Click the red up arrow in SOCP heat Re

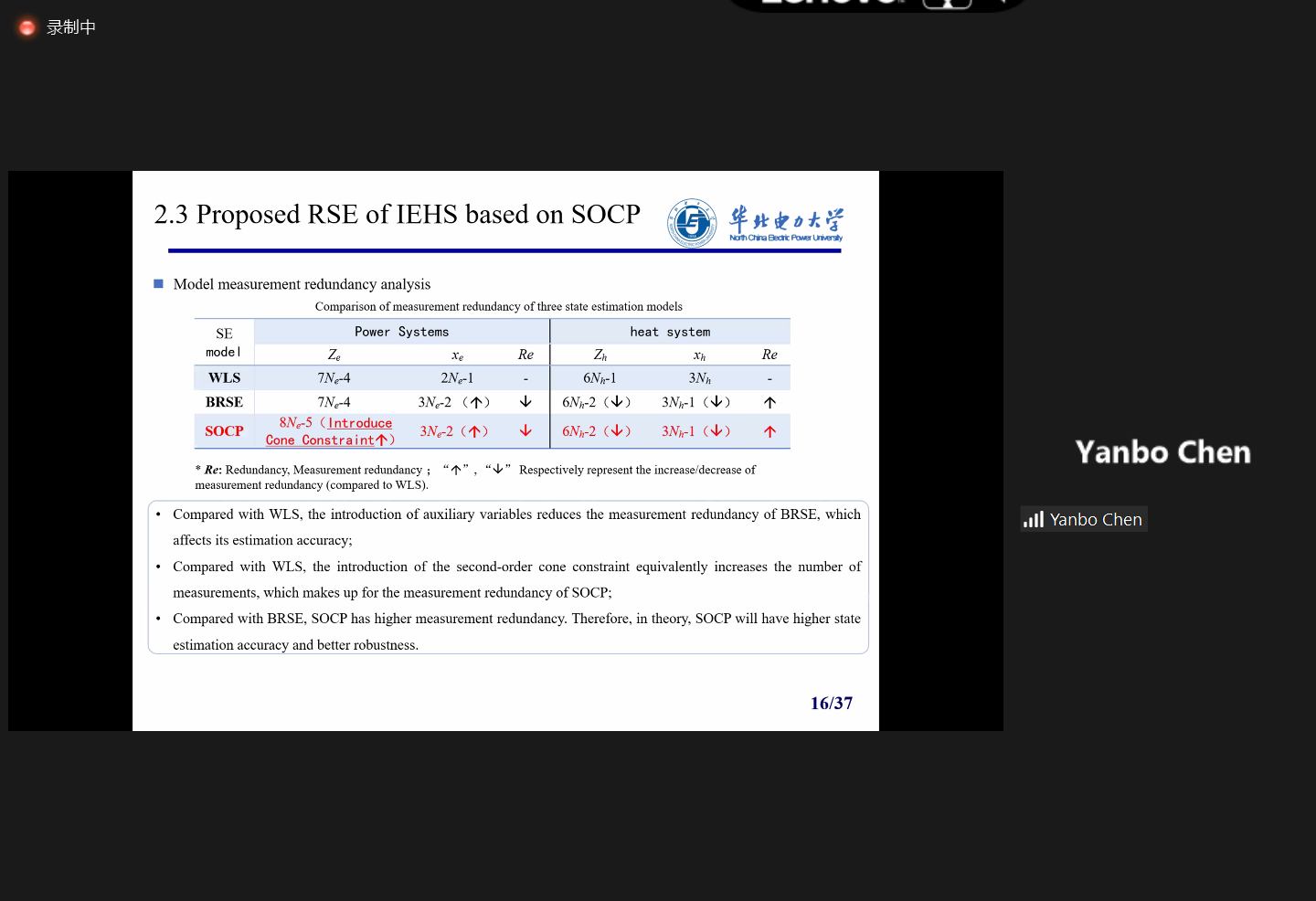pyautogui.click(x=769, y=431)
